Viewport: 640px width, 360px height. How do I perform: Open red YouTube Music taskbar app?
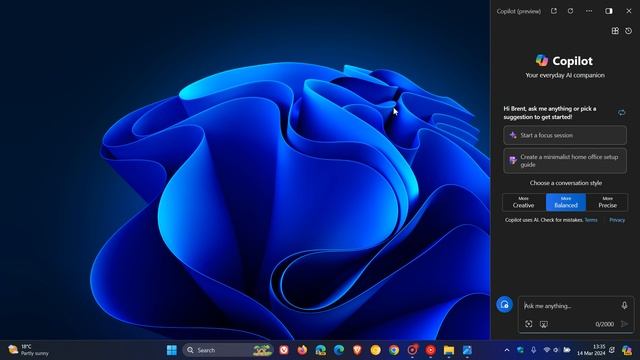click(431, 350)
